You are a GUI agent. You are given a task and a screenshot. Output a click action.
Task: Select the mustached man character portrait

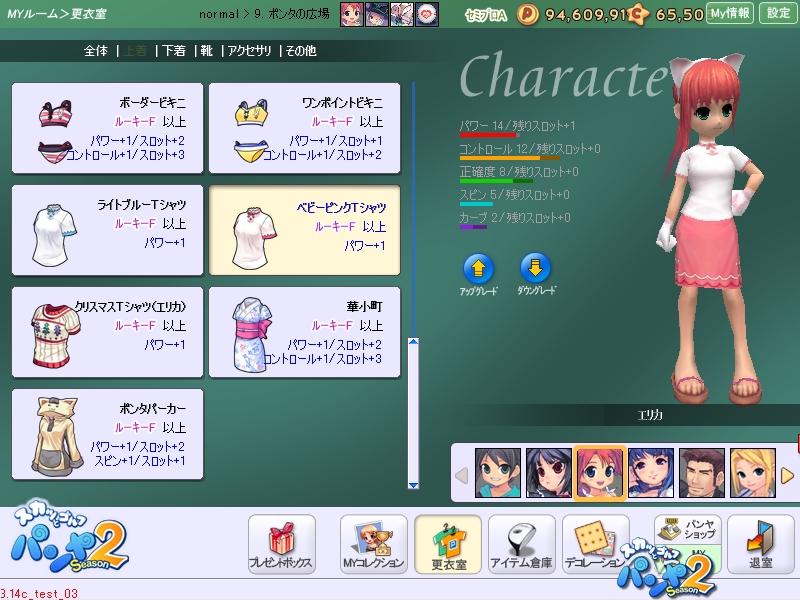pos(702,473)
